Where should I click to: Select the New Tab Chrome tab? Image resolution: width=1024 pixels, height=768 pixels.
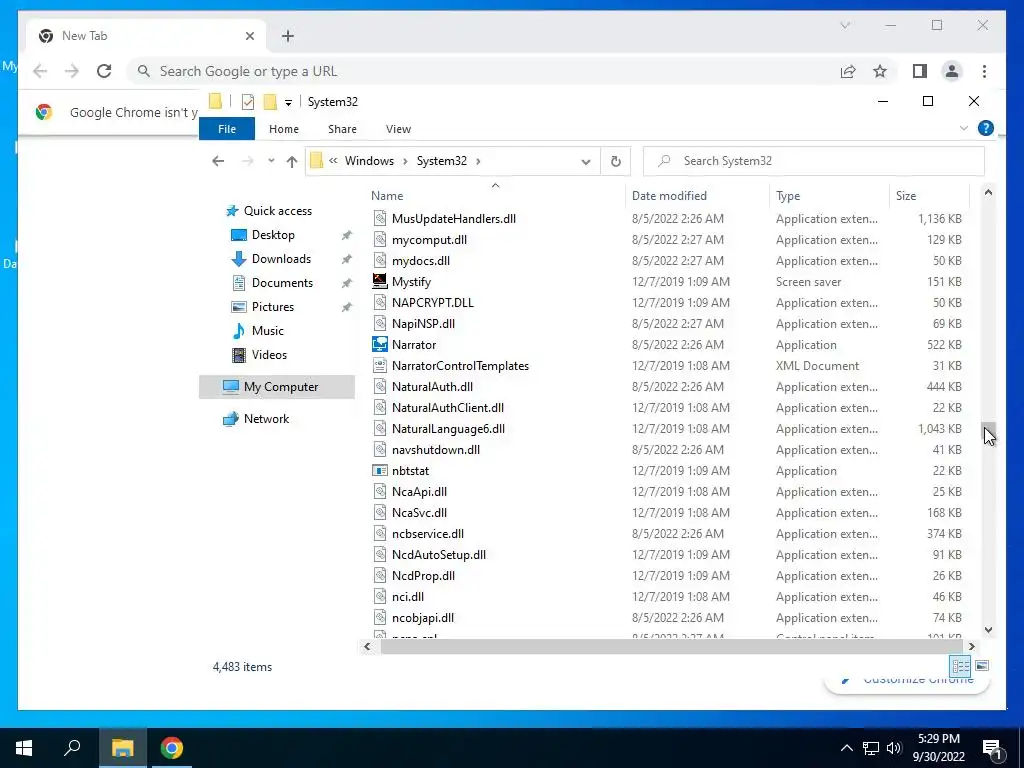(146, 36)
